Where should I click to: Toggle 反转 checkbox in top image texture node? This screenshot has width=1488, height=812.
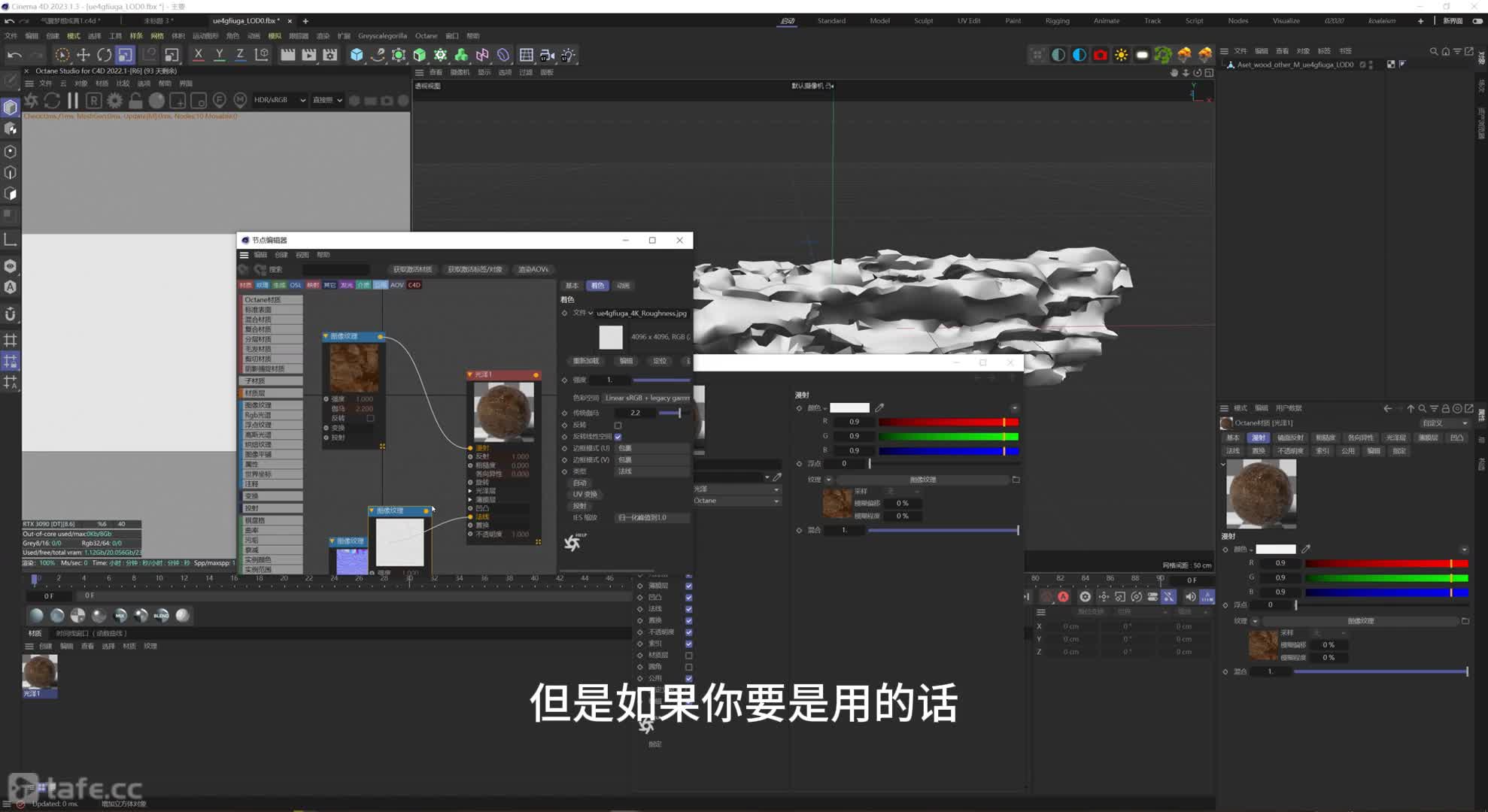pos(370,418)
